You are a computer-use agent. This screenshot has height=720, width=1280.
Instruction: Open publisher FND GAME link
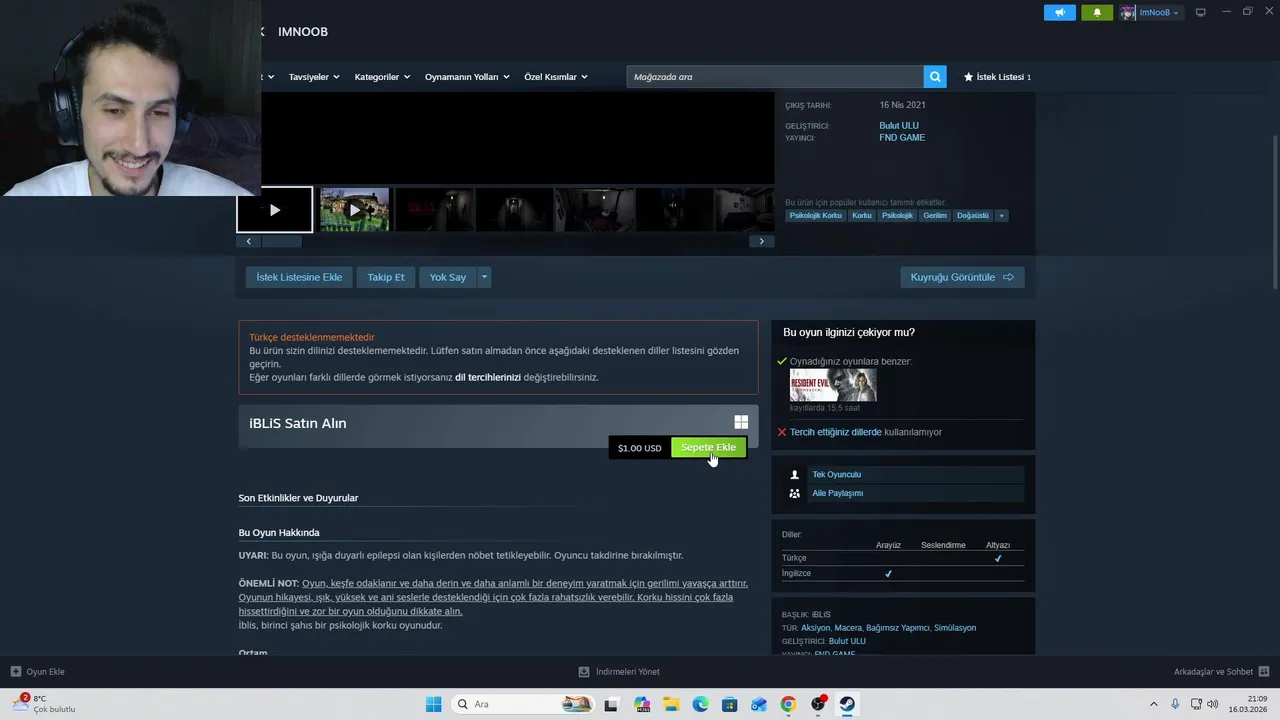point(902,138)
